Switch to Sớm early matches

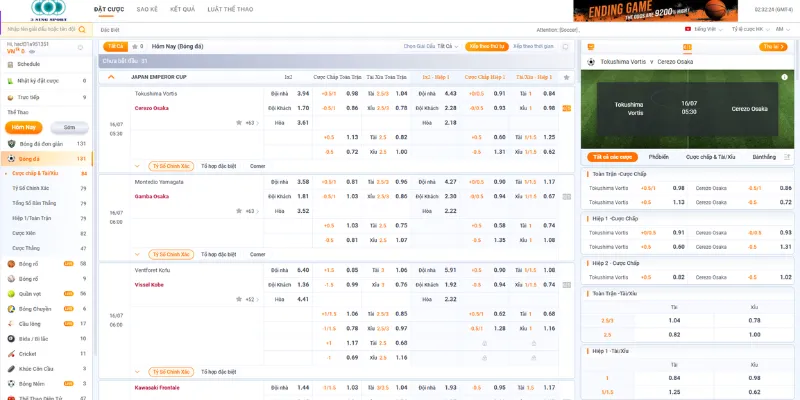[x=69, y=128]
